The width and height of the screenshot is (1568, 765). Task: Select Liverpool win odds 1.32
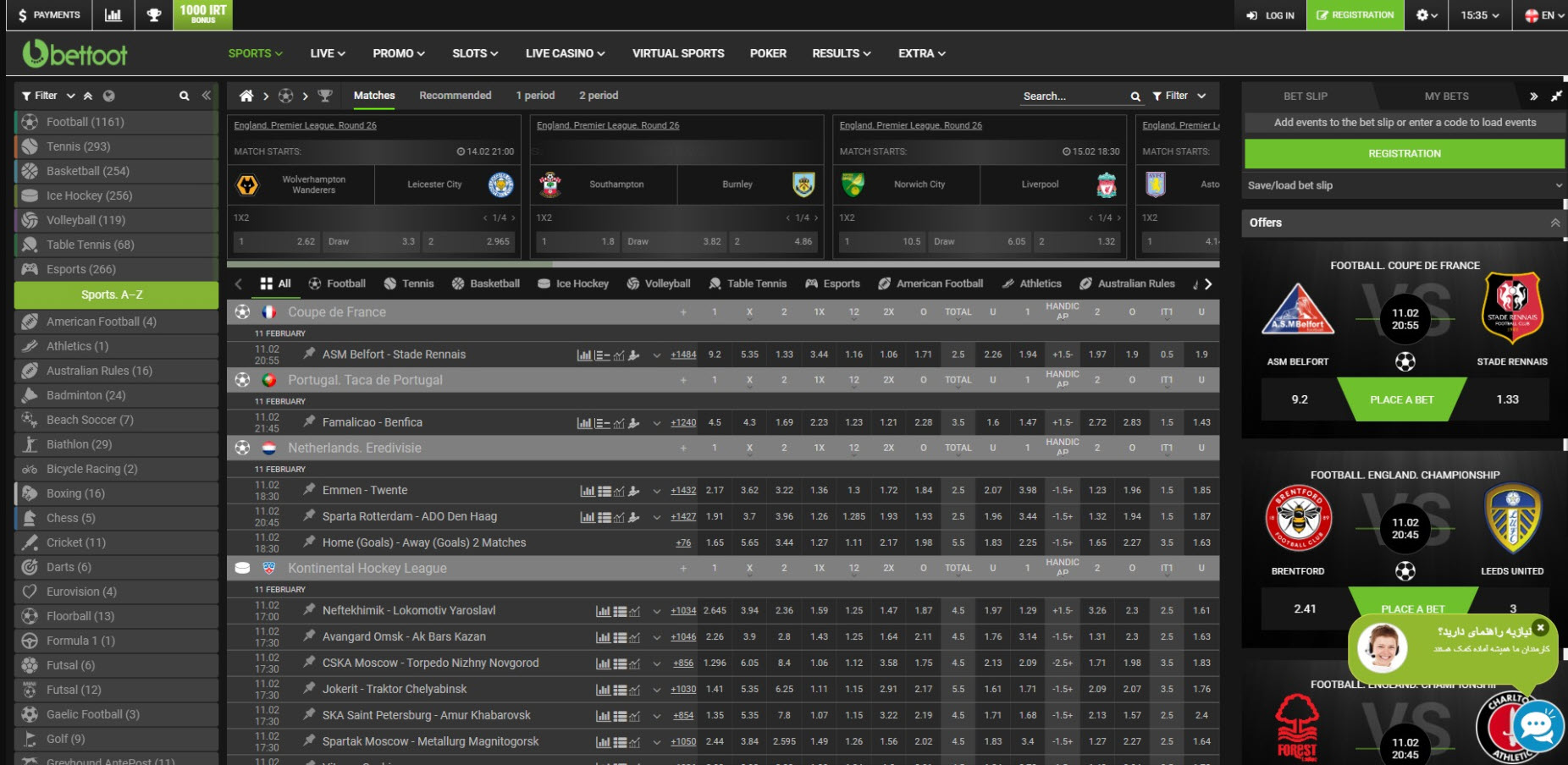coord(1077,241)
